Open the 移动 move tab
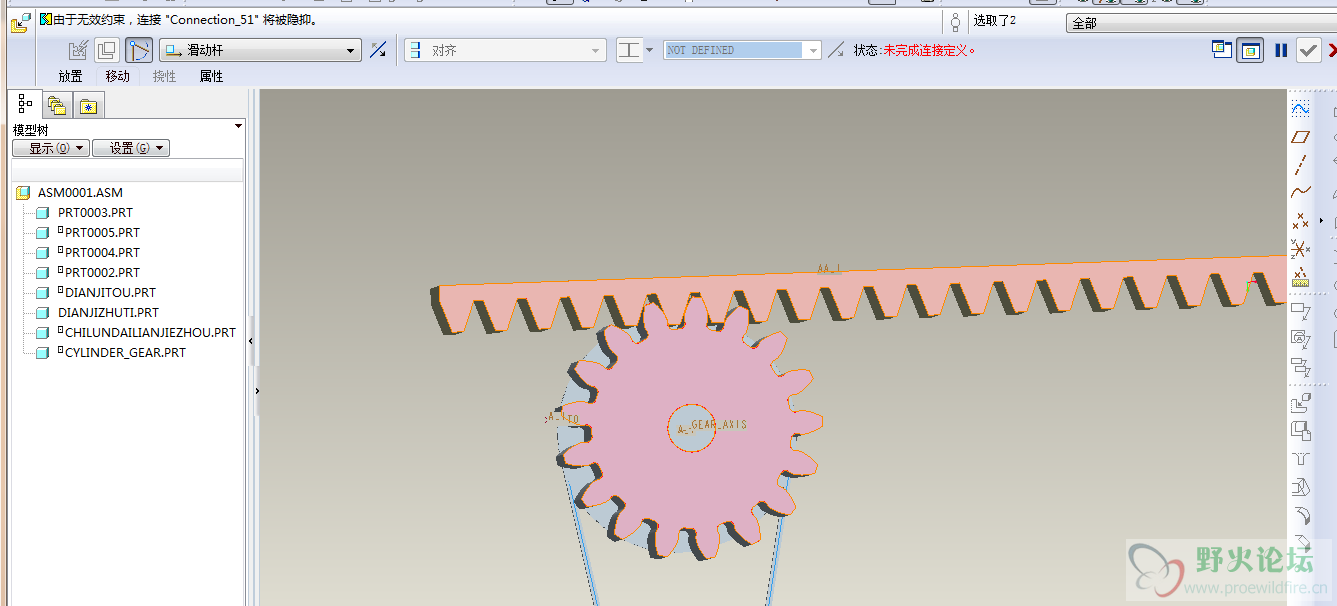 118,76
